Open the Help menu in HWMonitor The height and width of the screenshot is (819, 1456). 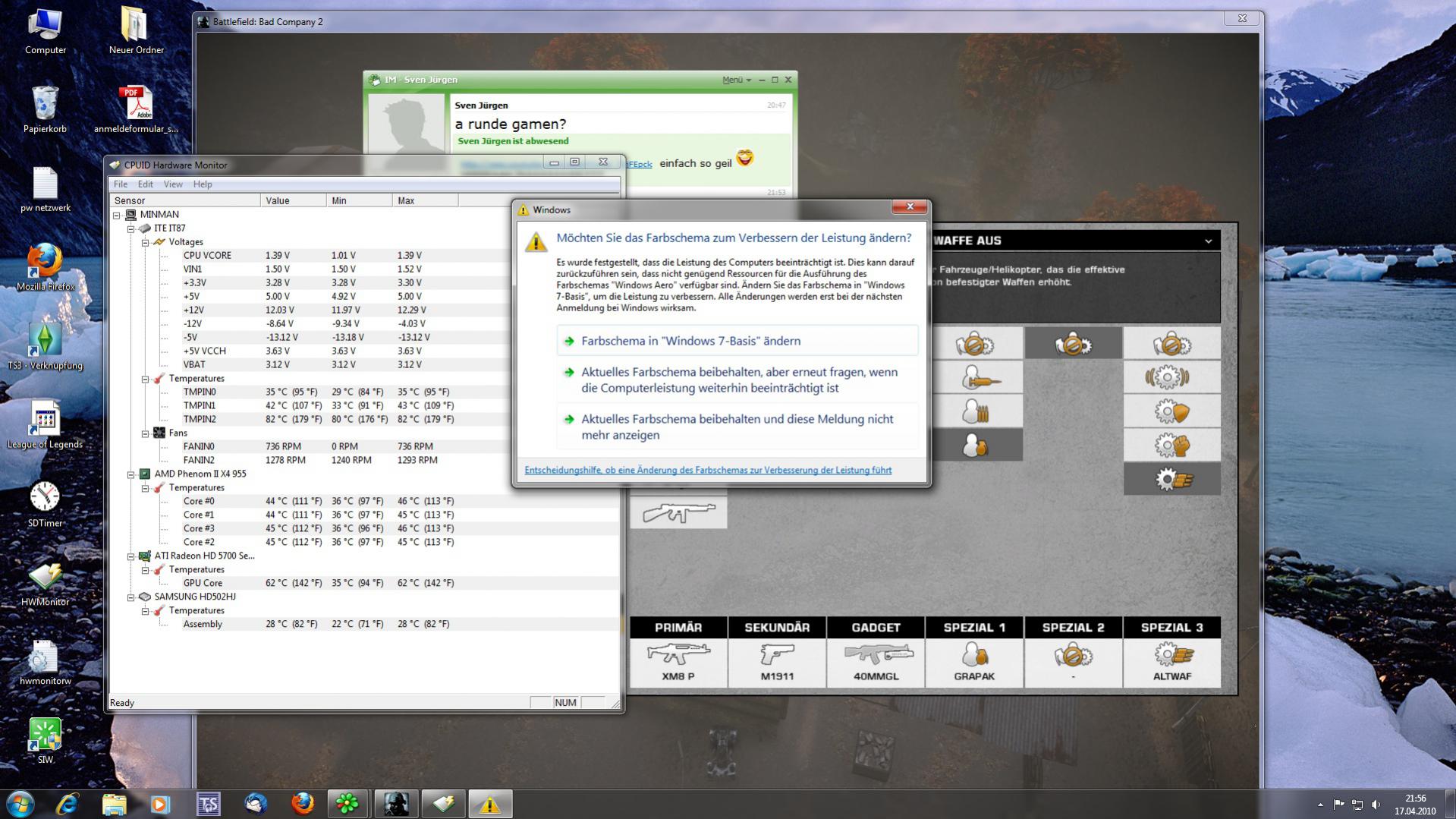(x=203, y=184)
